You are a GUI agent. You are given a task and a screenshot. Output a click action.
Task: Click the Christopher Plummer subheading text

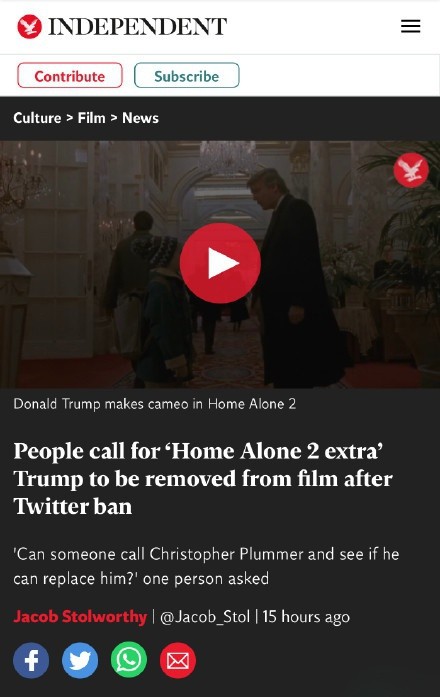coord(206,566)
